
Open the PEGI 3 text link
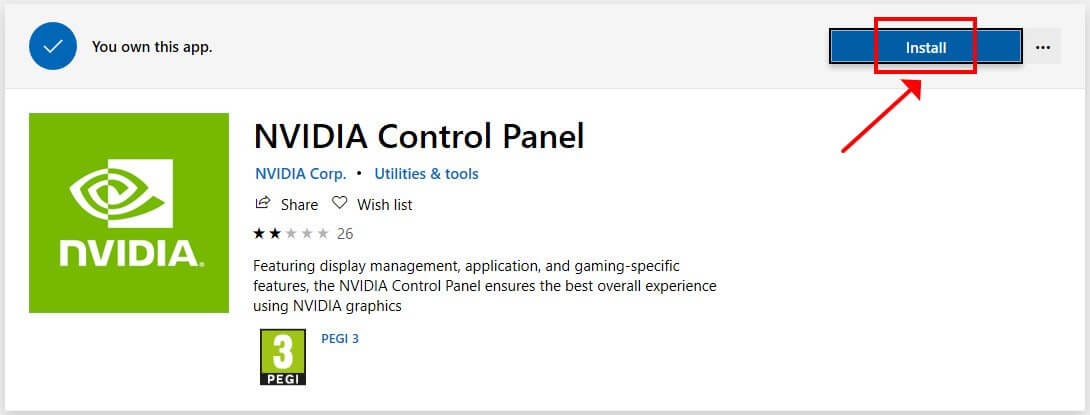coord(340,339)
